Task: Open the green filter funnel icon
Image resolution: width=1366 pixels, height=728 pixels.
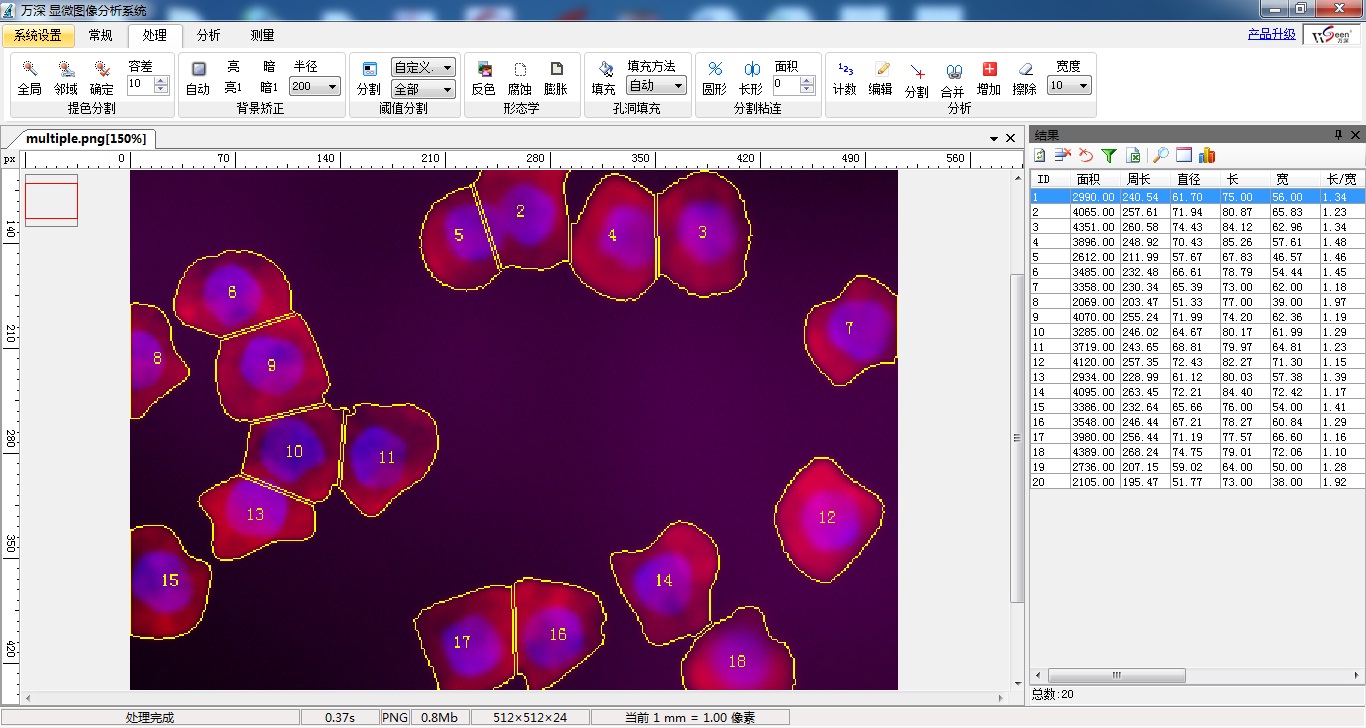Action: coord(1109,155)
